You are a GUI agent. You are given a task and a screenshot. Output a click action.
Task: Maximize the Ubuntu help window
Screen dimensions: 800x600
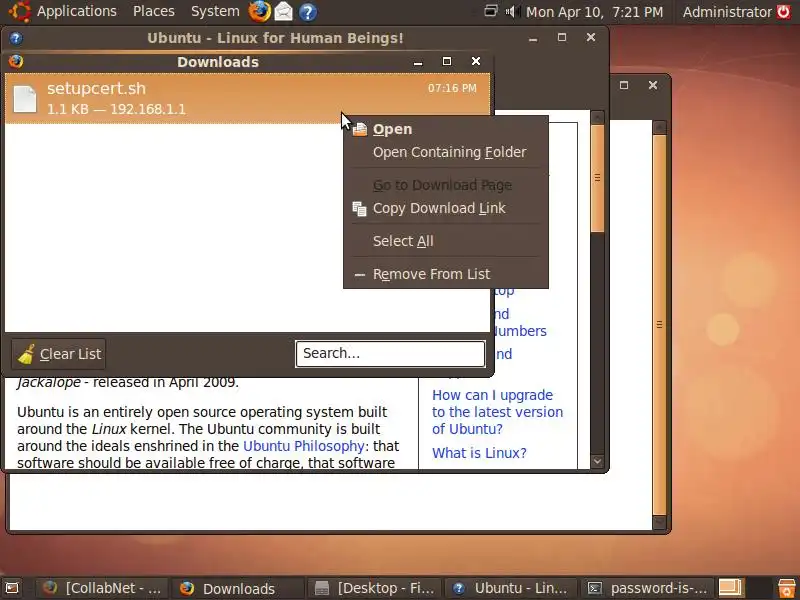[x=562, y=37]
